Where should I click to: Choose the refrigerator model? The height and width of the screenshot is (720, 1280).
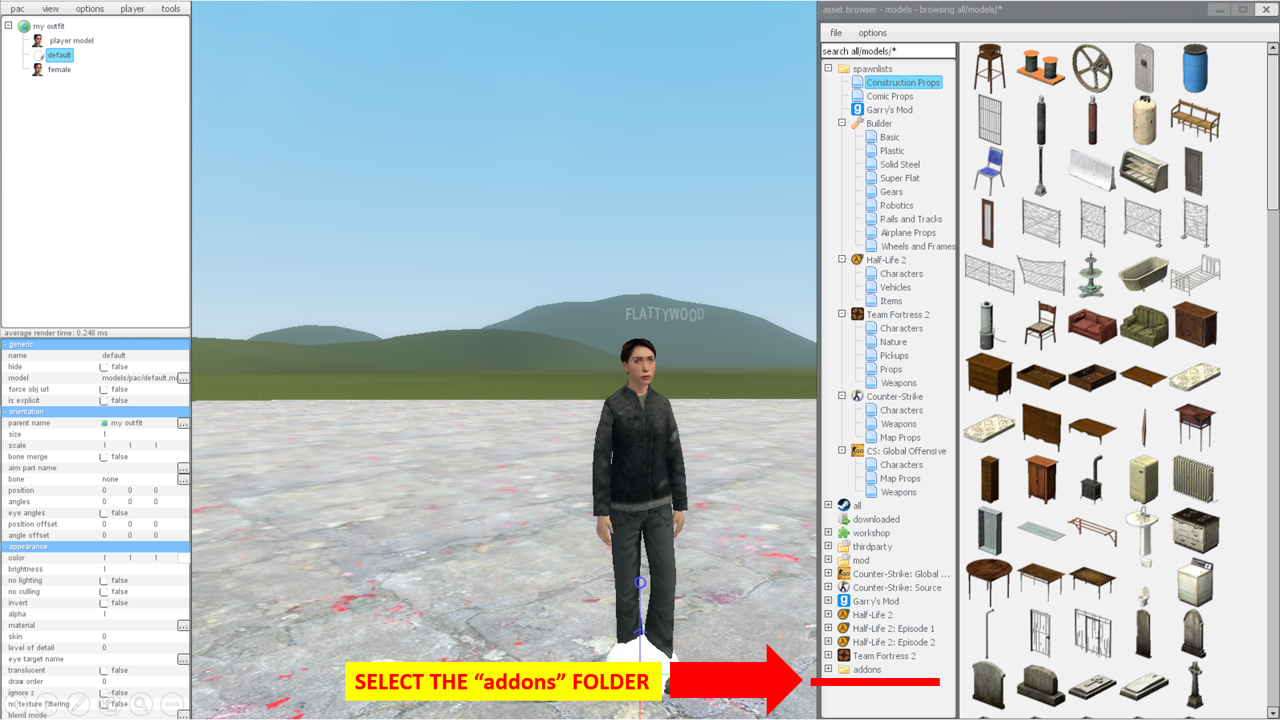pos(1144,480)
